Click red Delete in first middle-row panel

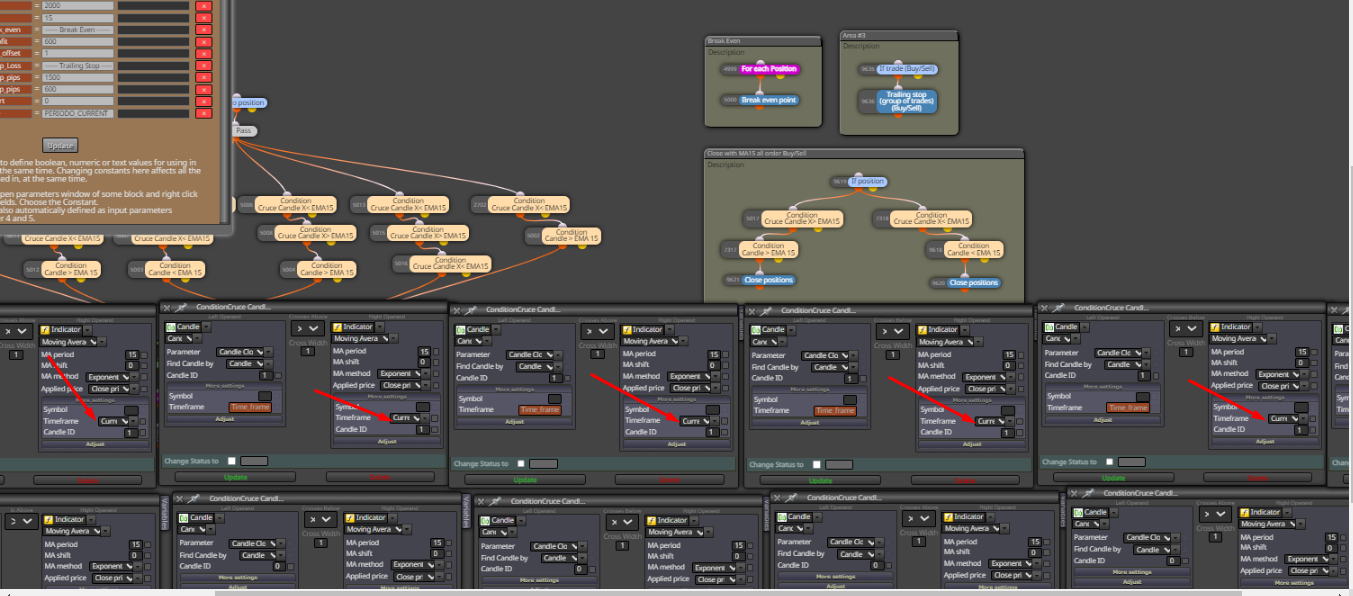click(382, 478)
